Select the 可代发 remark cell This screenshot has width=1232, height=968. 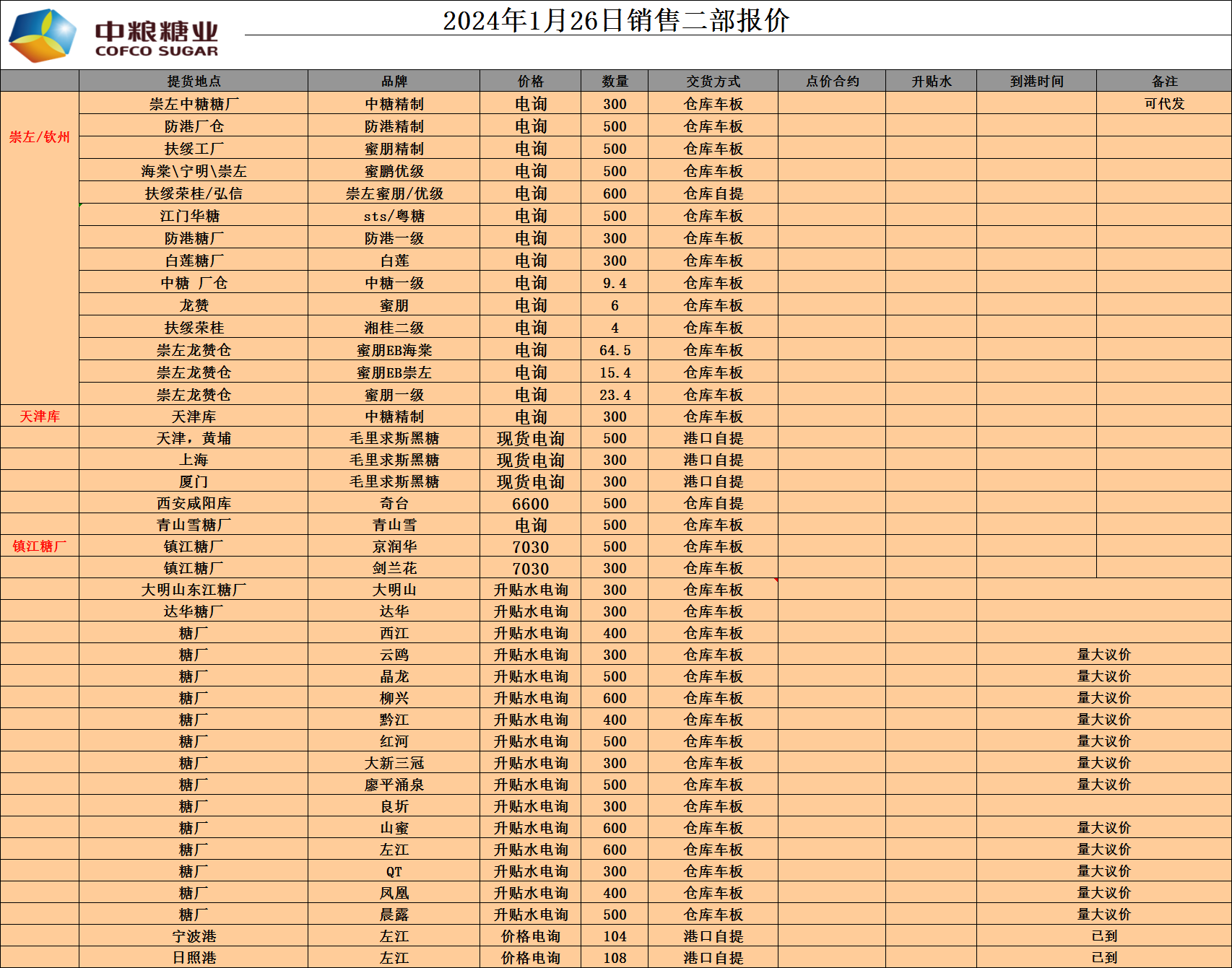point(1164,103)
